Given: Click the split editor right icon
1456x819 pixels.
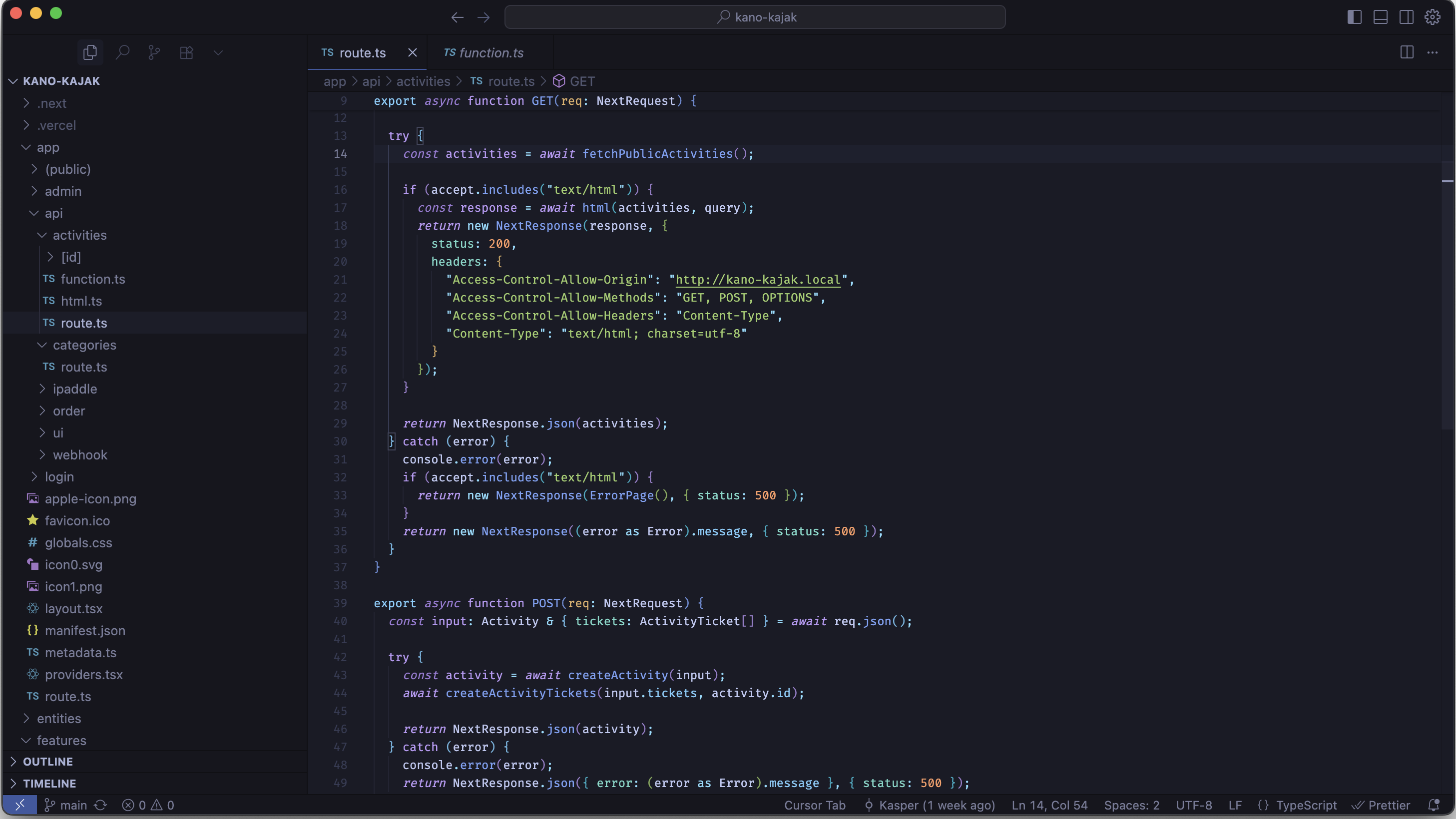Looking at the screenshot, I should pyautogui.click(x=1407, y=52).
